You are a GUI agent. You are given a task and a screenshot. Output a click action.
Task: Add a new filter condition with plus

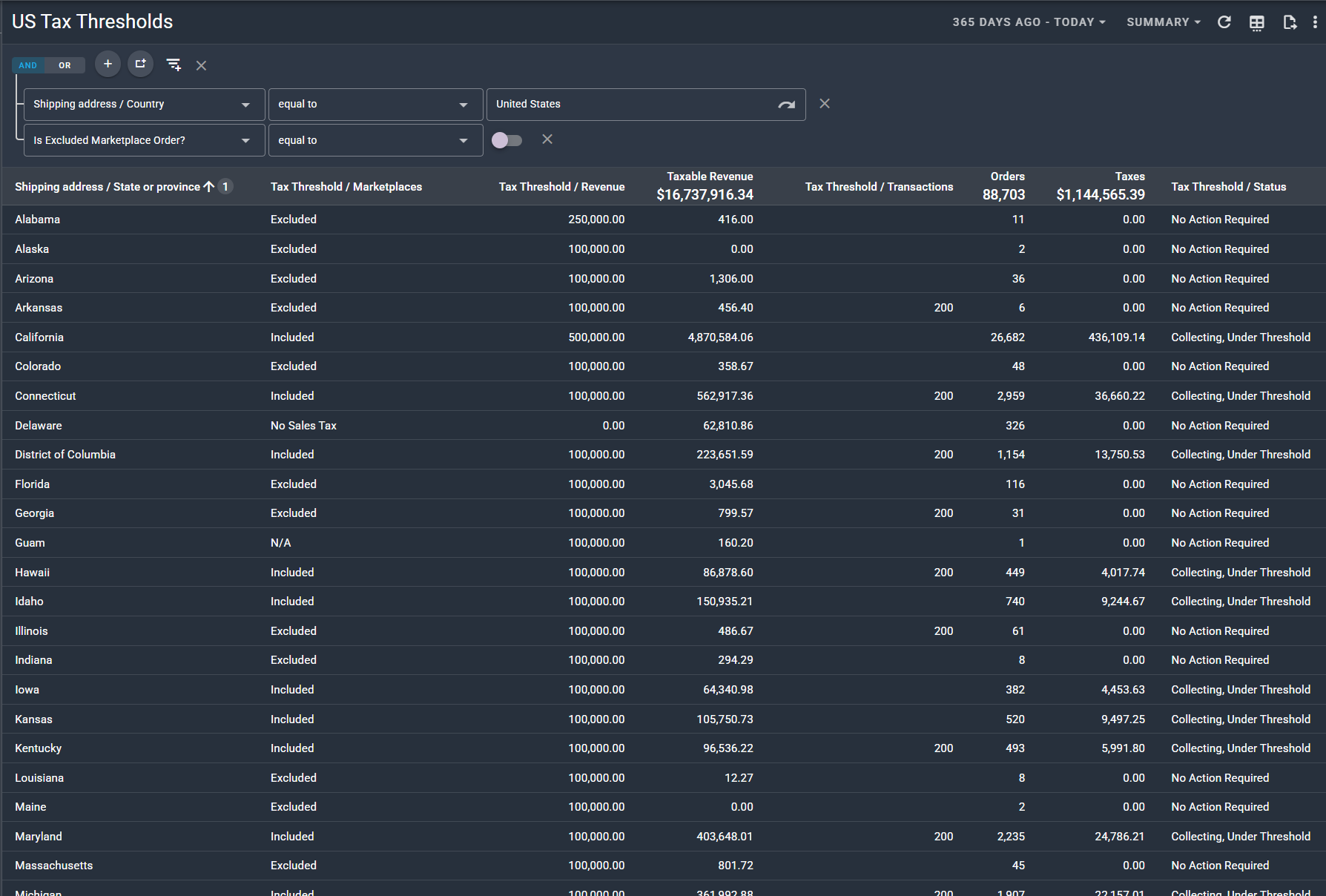click(x=108, y=65)
